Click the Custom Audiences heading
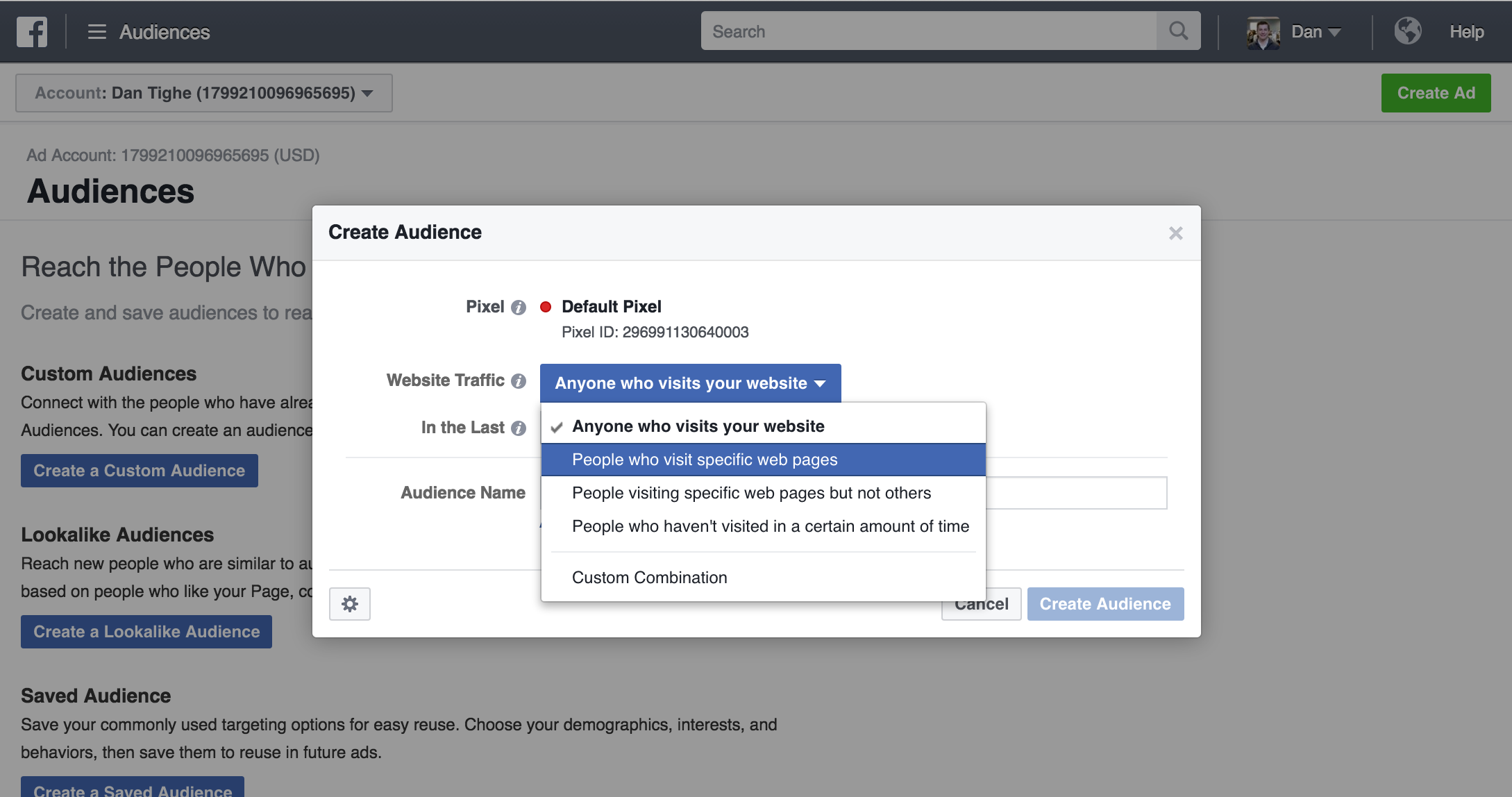Image resolution: width=1512 pixels, height=797 pixels. pyautogui.click(x=108, y=374)
